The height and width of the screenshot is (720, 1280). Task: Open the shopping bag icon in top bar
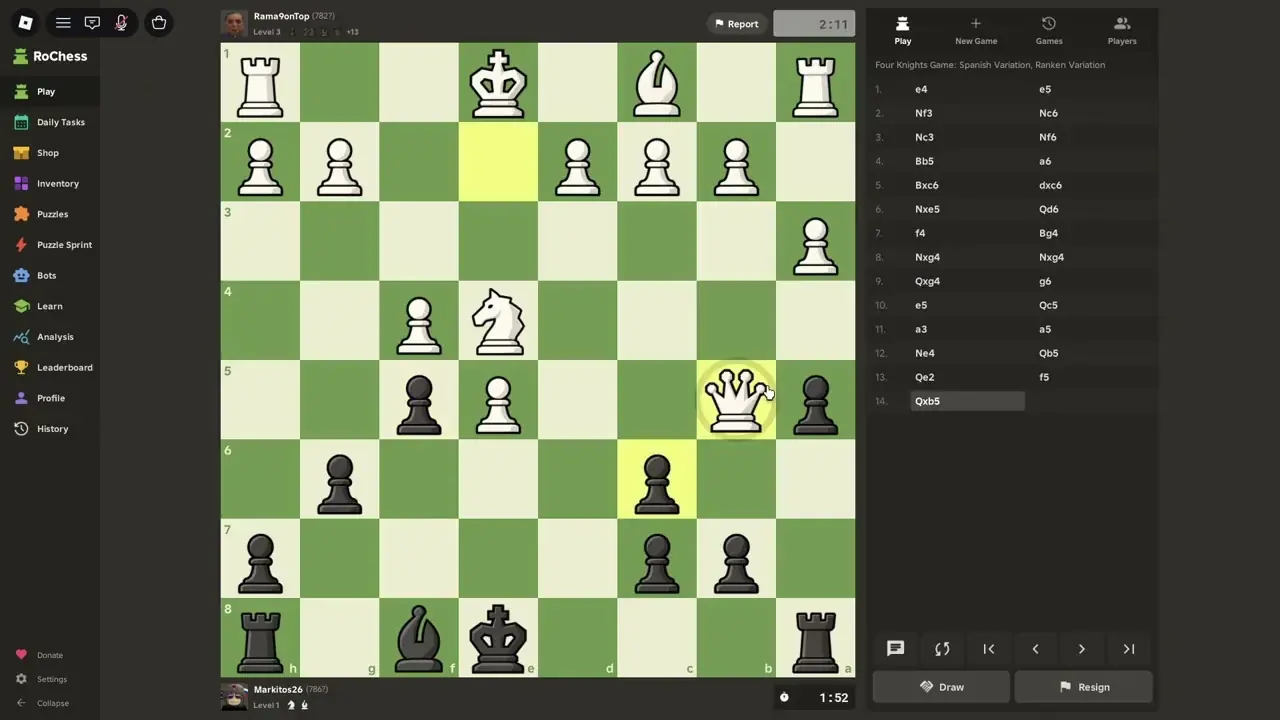click(x=158, y=22)
